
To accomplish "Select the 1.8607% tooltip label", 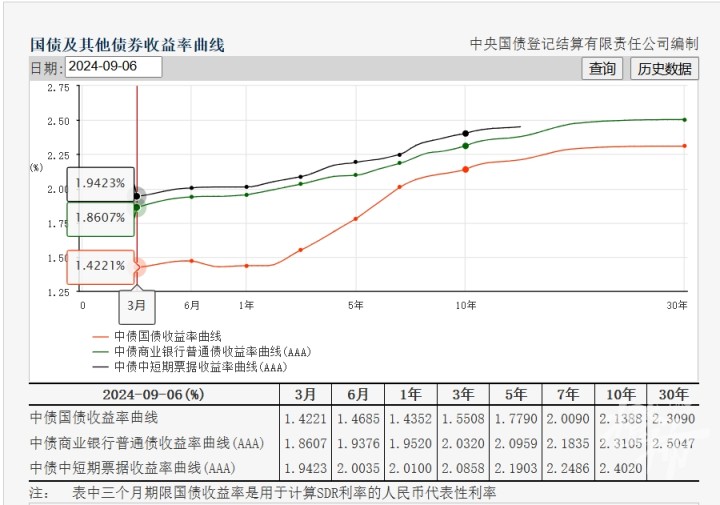I will click(x=101, y=218).
